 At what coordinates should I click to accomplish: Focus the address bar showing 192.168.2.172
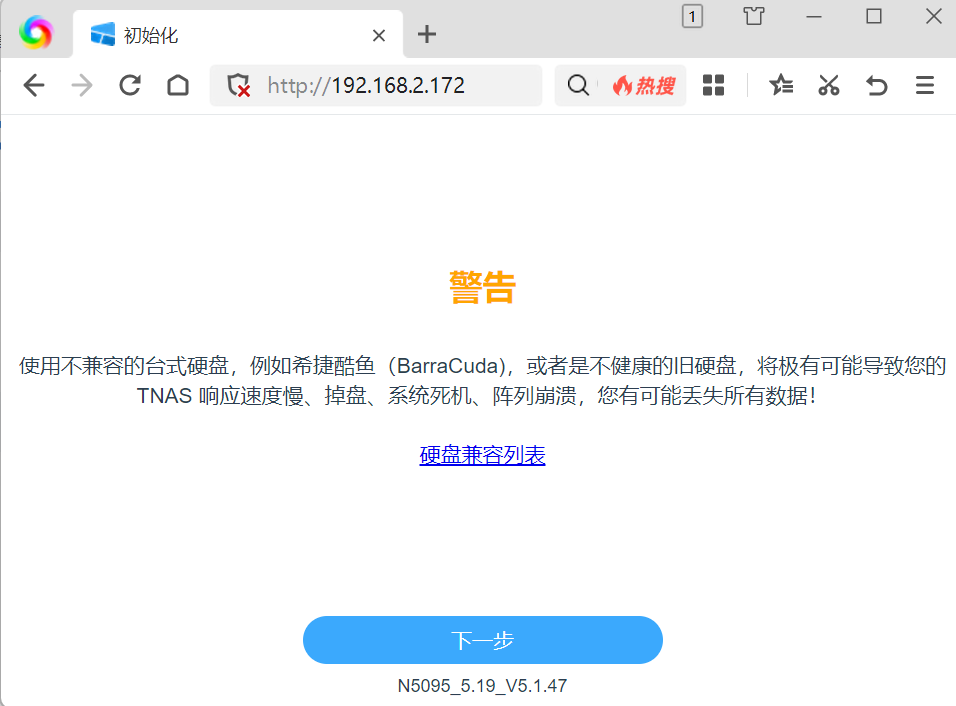400,86
